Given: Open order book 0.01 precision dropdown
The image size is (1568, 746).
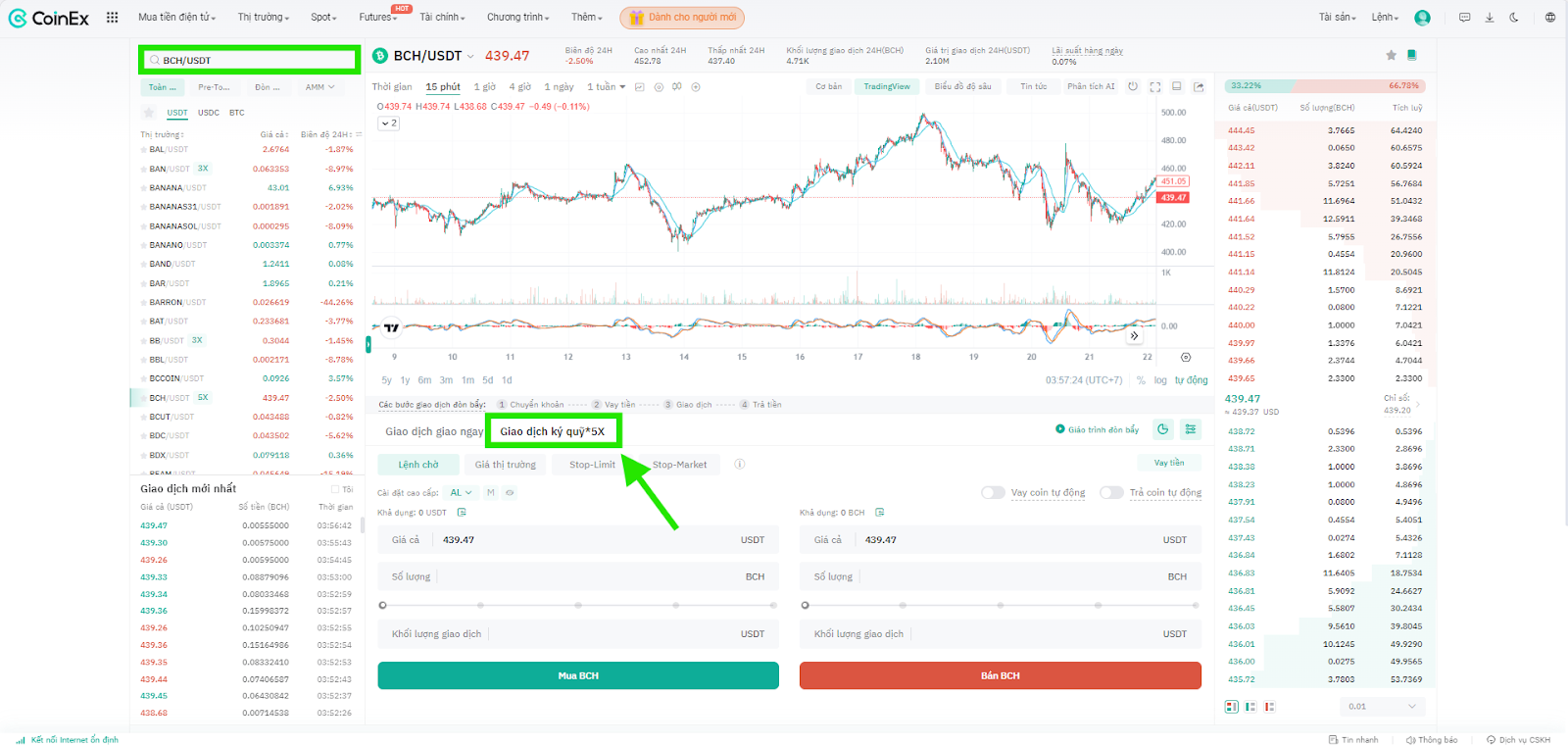Looking at the screenshot, I should pyautogui.click(x=1382, y=707).
